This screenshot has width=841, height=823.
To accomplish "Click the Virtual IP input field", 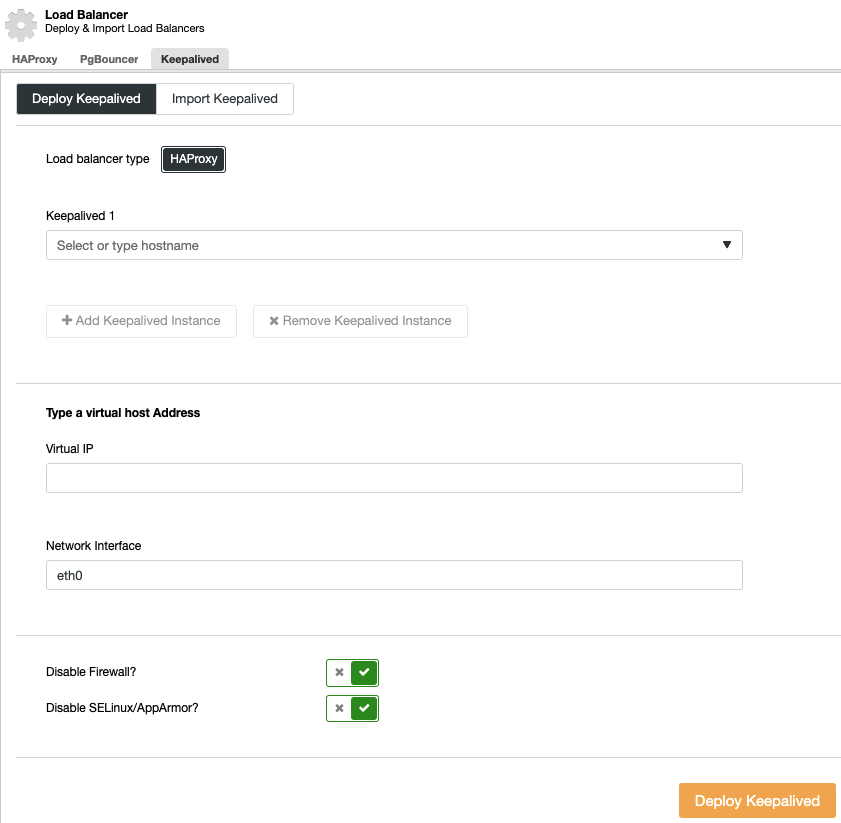I will (394, 478).
